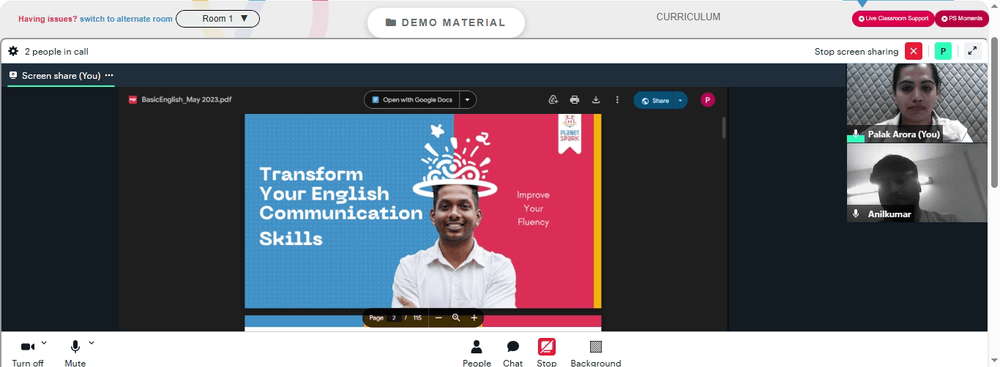Turn off the camera
This screenshot has width=1000, height=367.
tap(27, 353)
